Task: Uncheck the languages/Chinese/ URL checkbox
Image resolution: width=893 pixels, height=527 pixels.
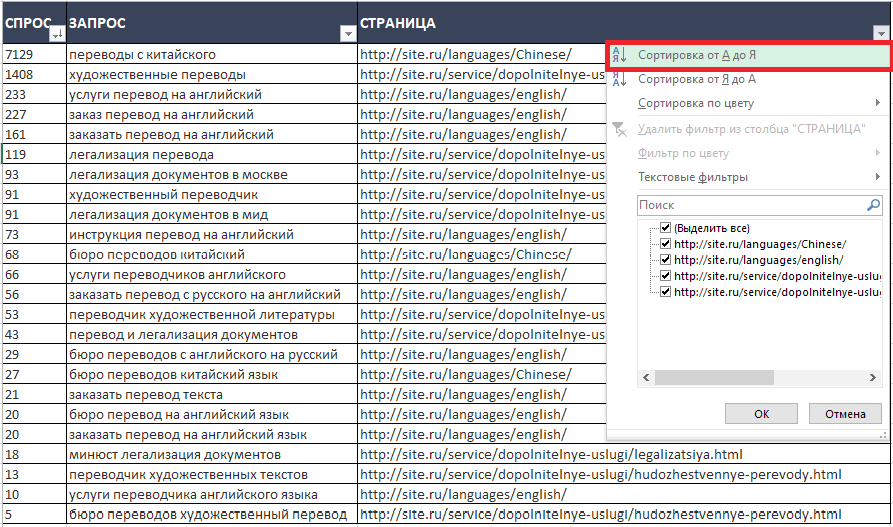Action: [665, 244]
